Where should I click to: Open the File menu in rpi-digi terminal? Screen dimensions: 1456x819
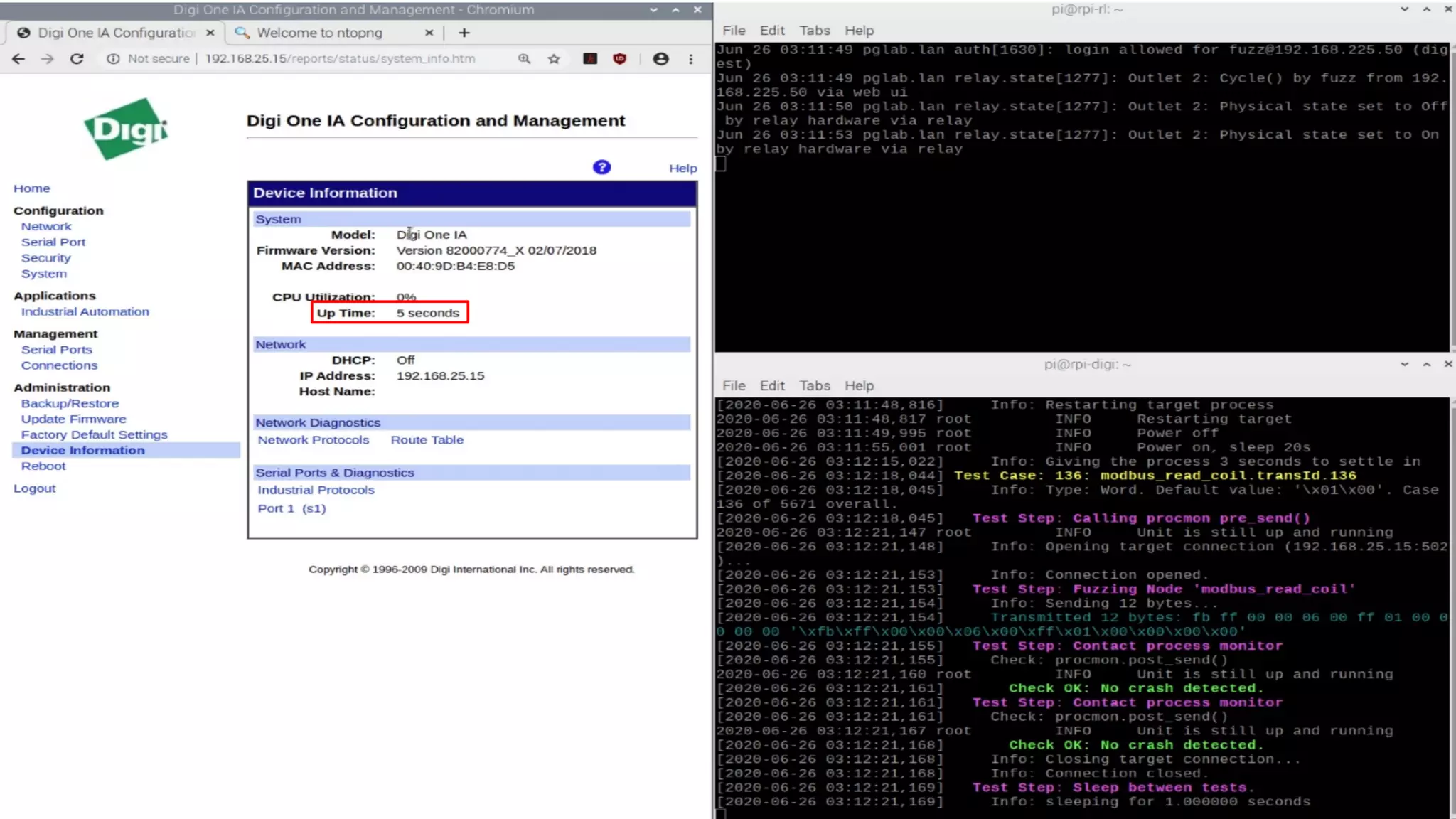tap(734, 385)
